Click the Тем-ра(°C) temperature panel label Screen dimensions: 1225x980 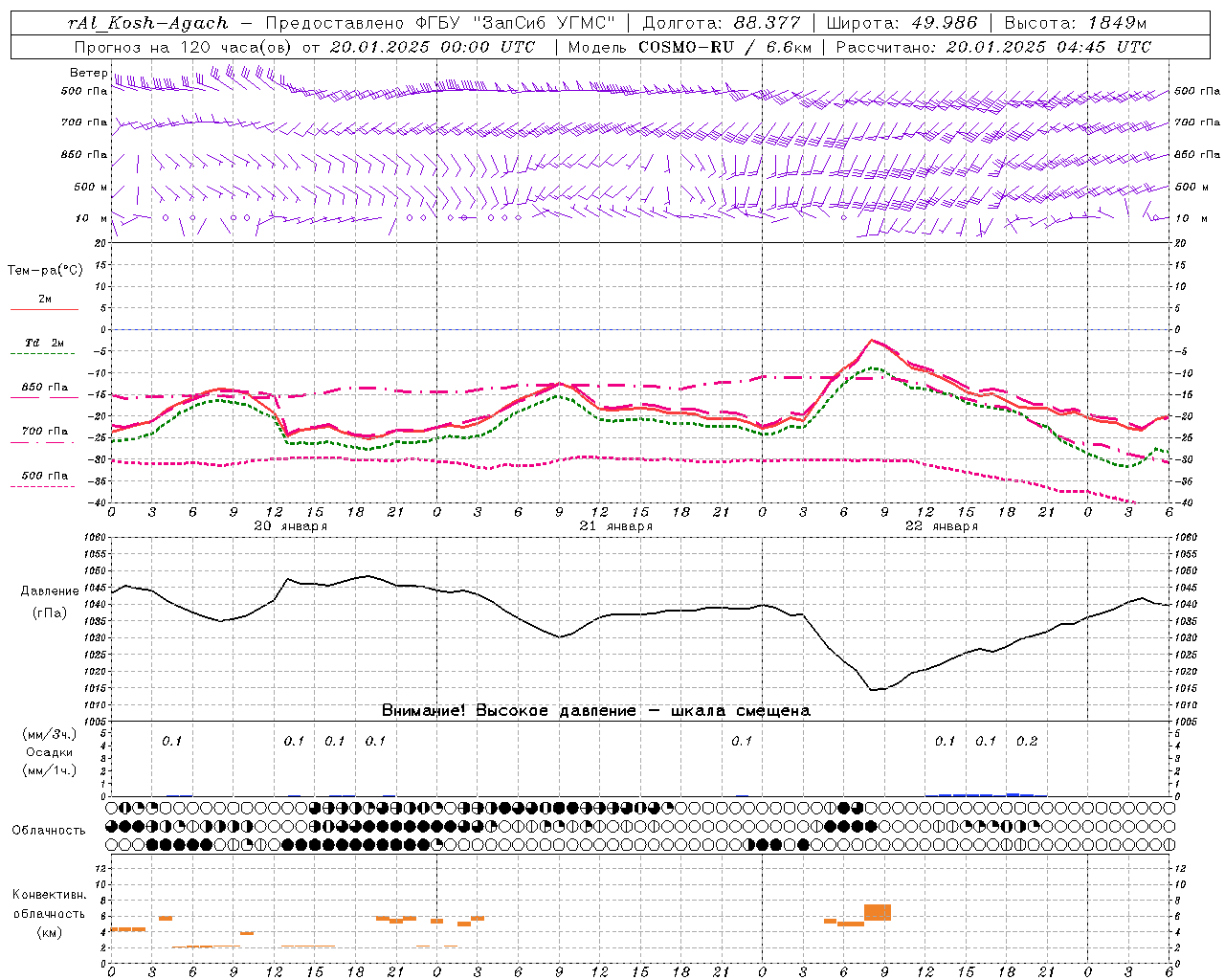click(45, 270)
